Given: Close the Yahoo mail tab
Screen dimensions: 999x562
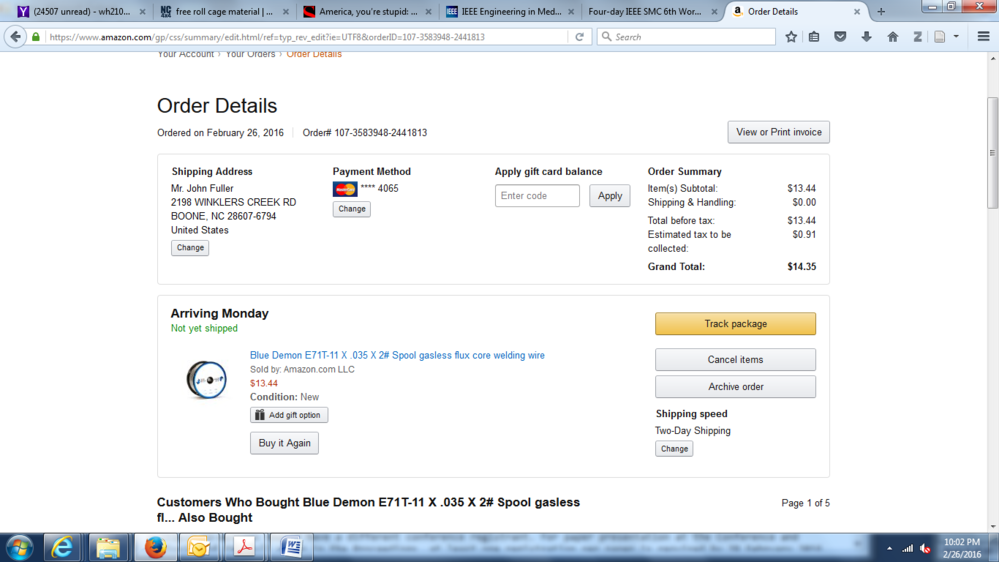Looking at the screenshot, I should 142,11.
